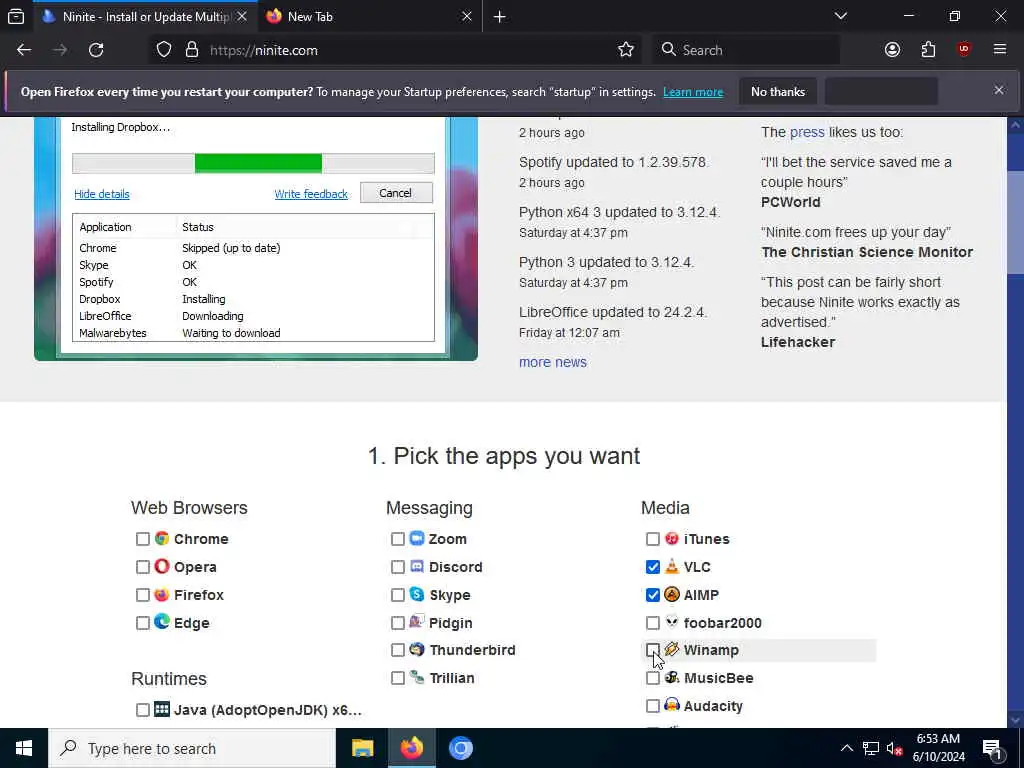Screen dimensions: 1024x768
Task: Check the Java AdoptOpenJDK checkbox
Action: click(142, 709)
